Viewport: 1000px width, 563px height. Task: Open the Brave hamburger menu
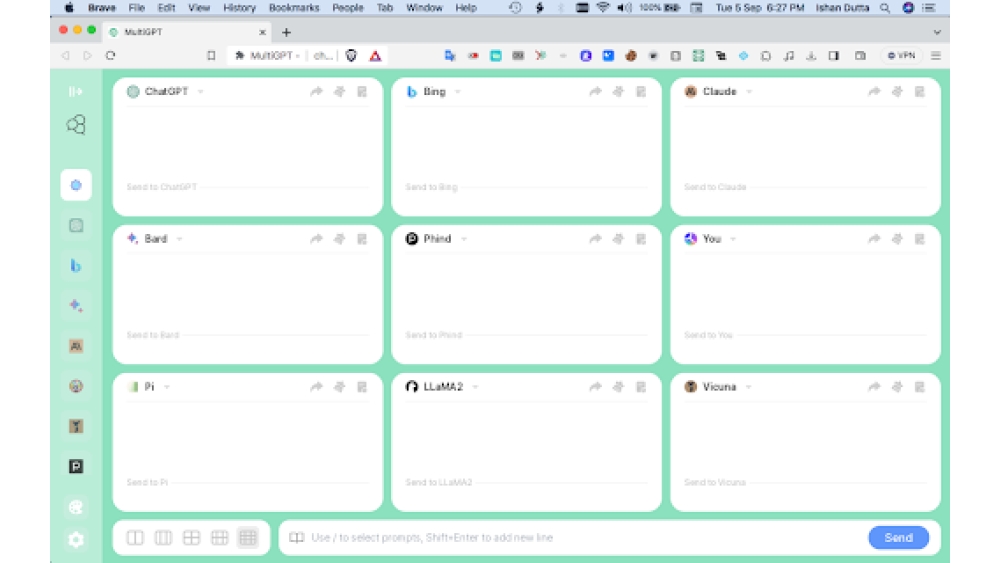936,56
